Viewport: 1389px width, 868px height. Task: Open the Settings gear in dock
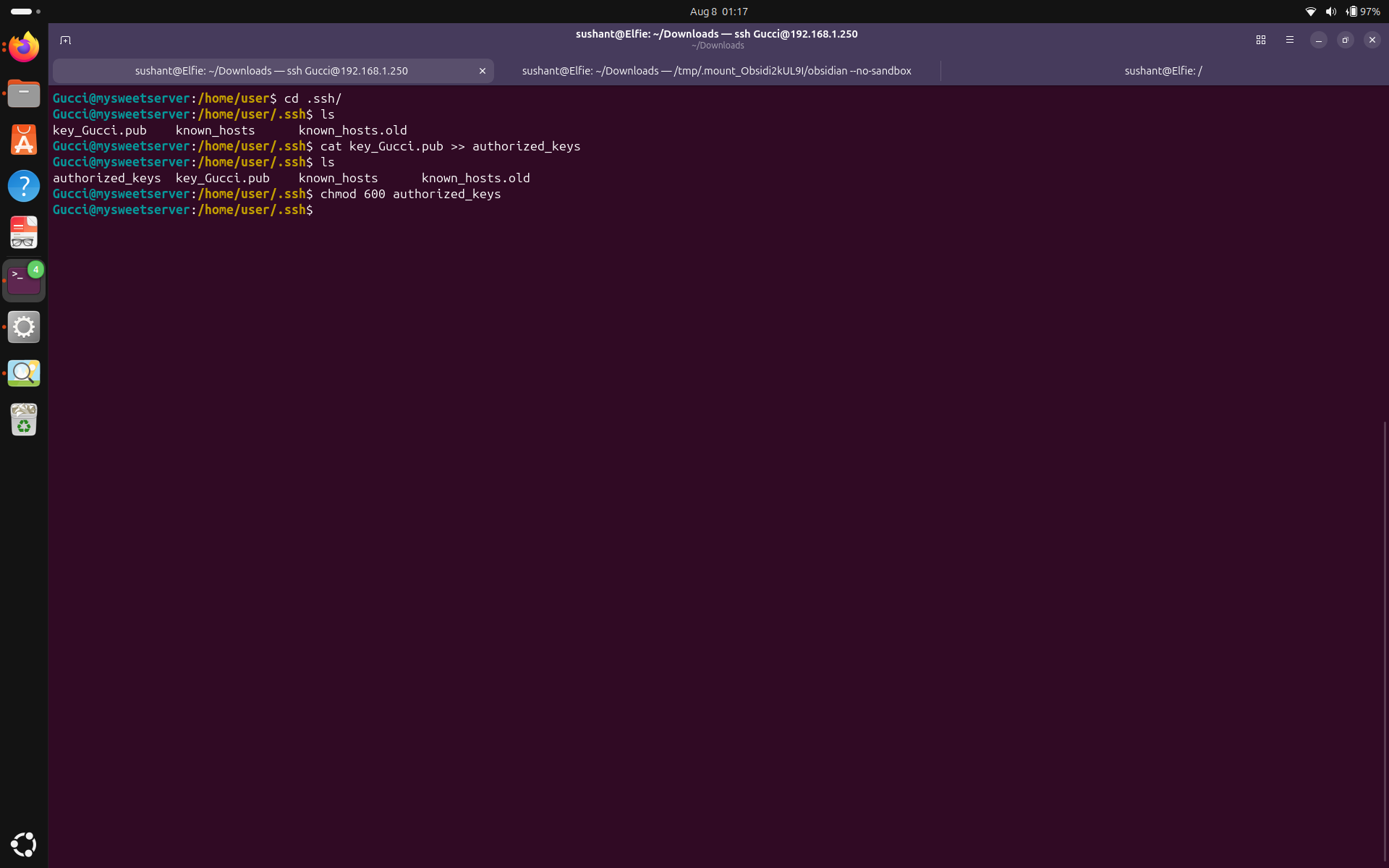click(24, 327)
